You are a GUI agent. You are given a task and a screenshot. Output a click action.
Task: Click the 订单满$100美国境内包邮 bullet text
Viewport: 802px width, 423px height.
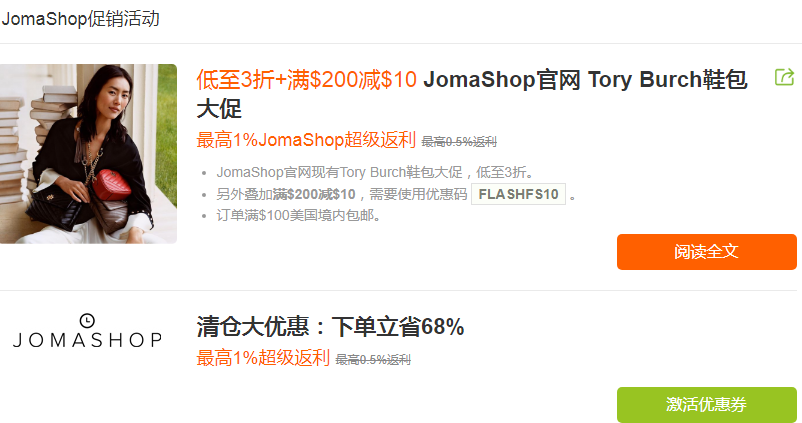[x=300, y=215]
